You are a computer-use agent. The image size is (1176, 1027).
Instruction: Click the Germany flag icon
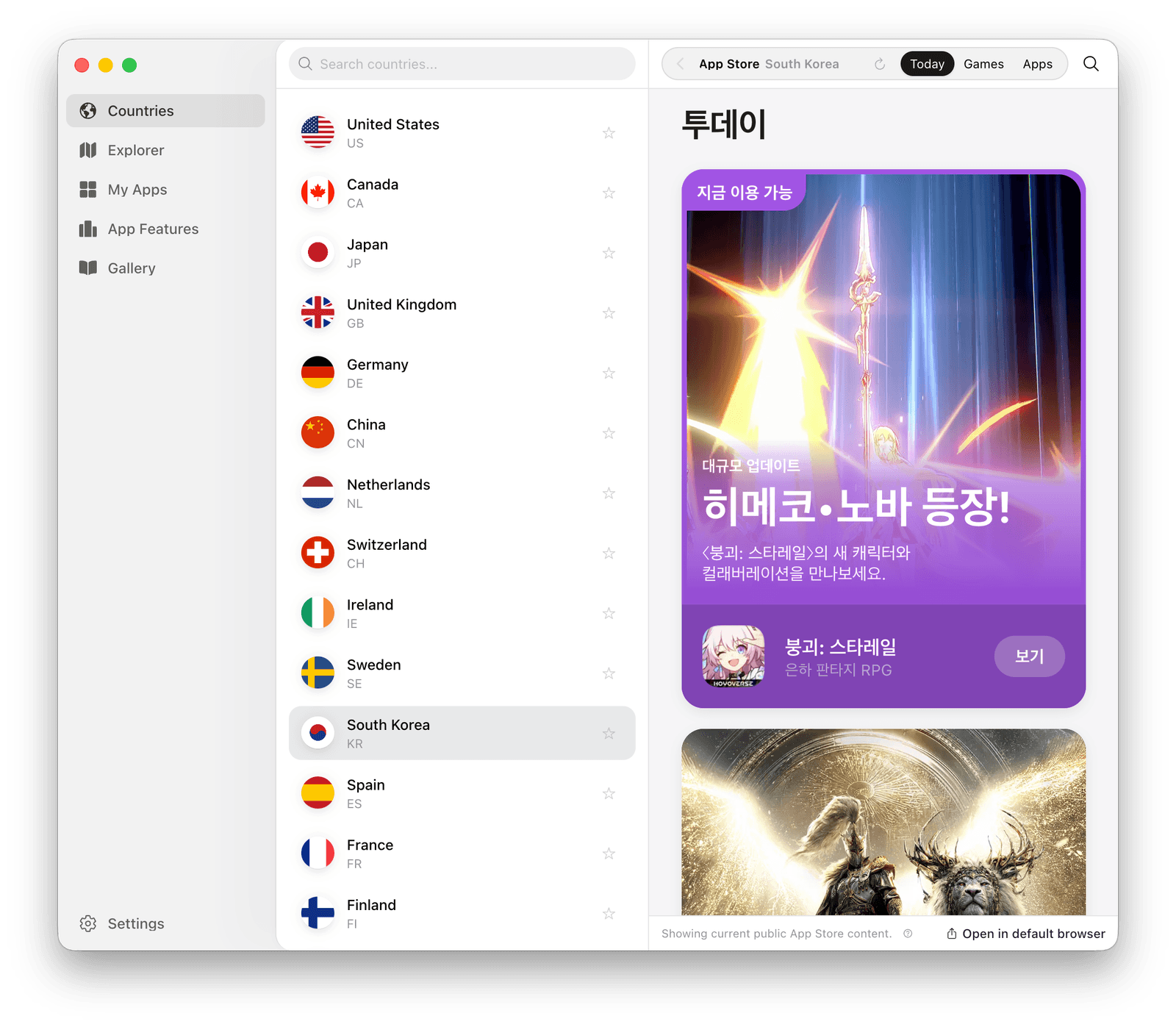pyautogui.click(x=318, y=373)
